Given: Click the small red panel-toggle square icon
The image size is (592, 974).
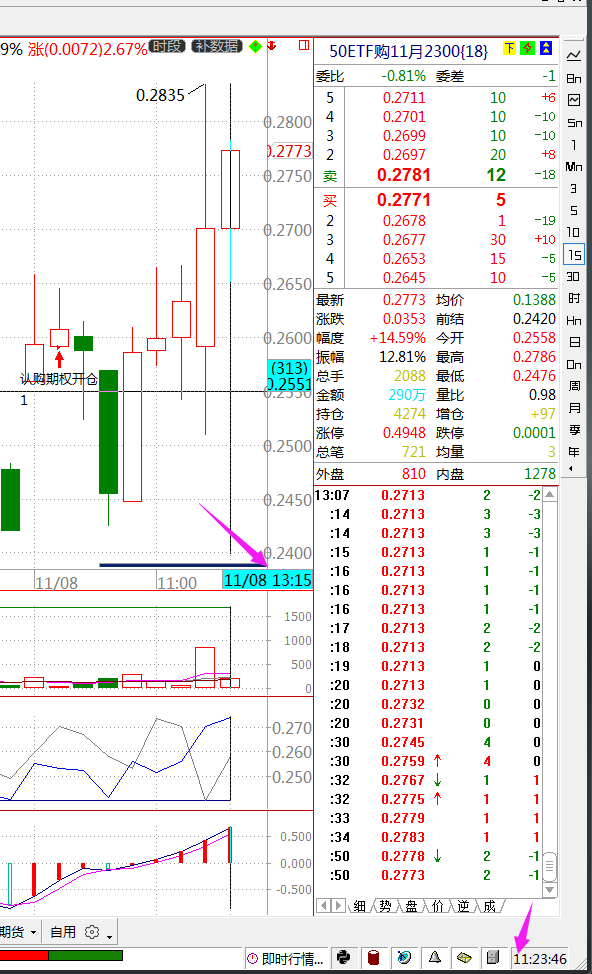Looking at the screenshot, I should 304,45.
